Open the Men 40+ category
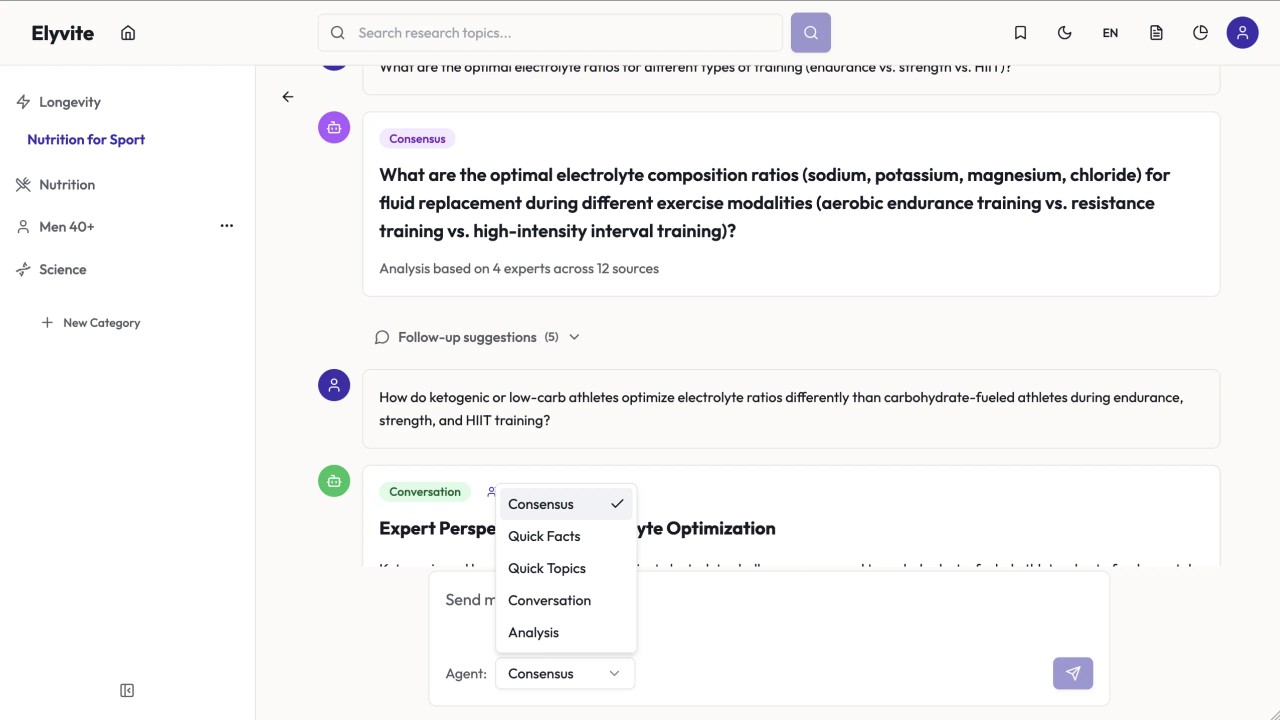Viewport: 1280px width, 720px height. [x=67, y=227]
